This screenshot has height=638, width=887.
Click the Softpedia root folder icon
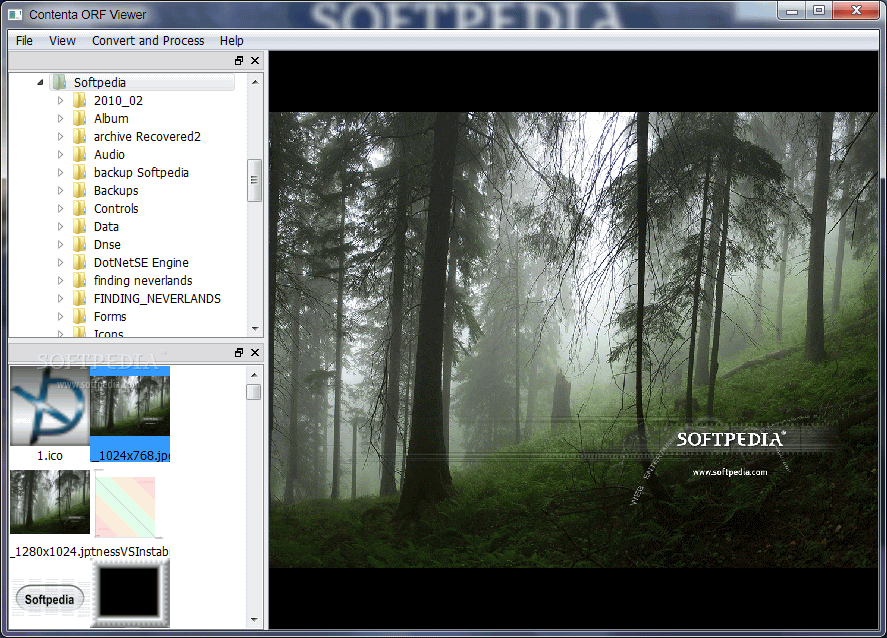[x=59, y=83]
